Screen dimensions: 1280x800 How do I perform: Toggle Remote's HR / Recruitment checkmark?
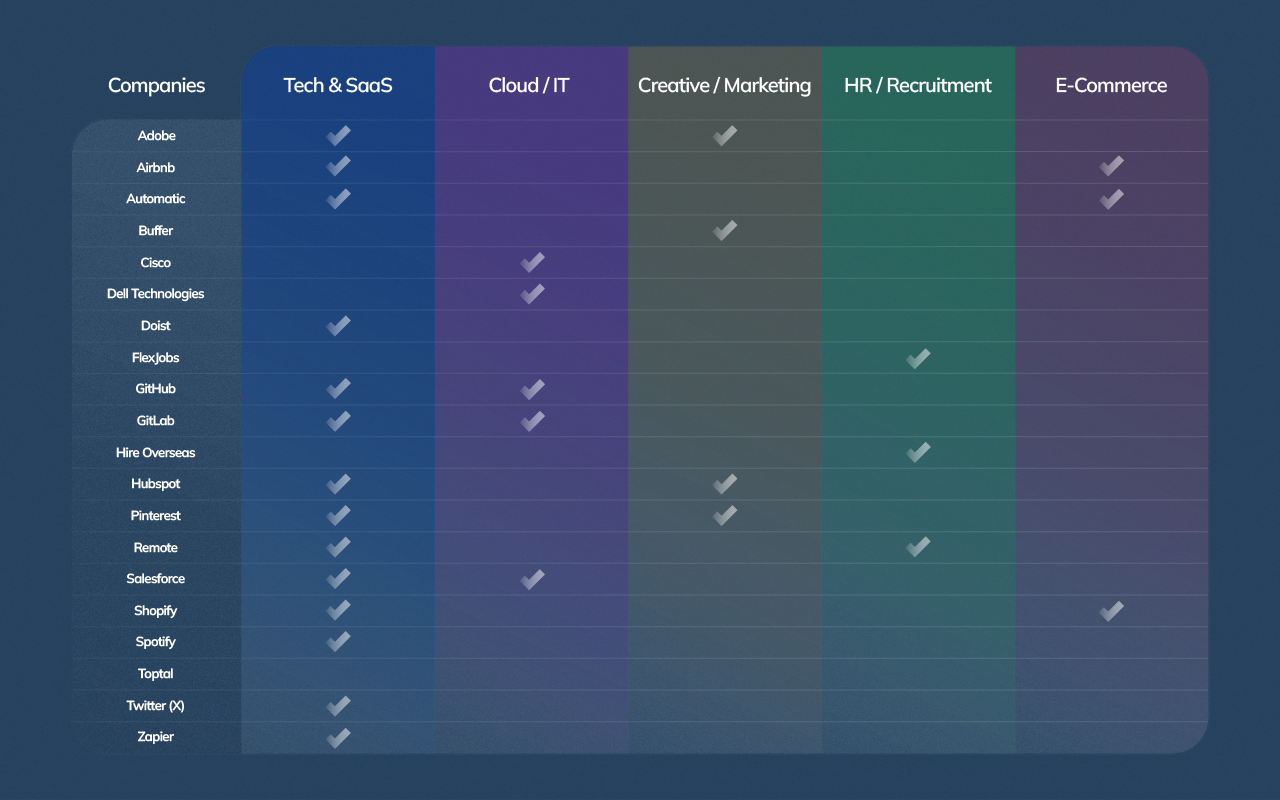click(918, 546)
